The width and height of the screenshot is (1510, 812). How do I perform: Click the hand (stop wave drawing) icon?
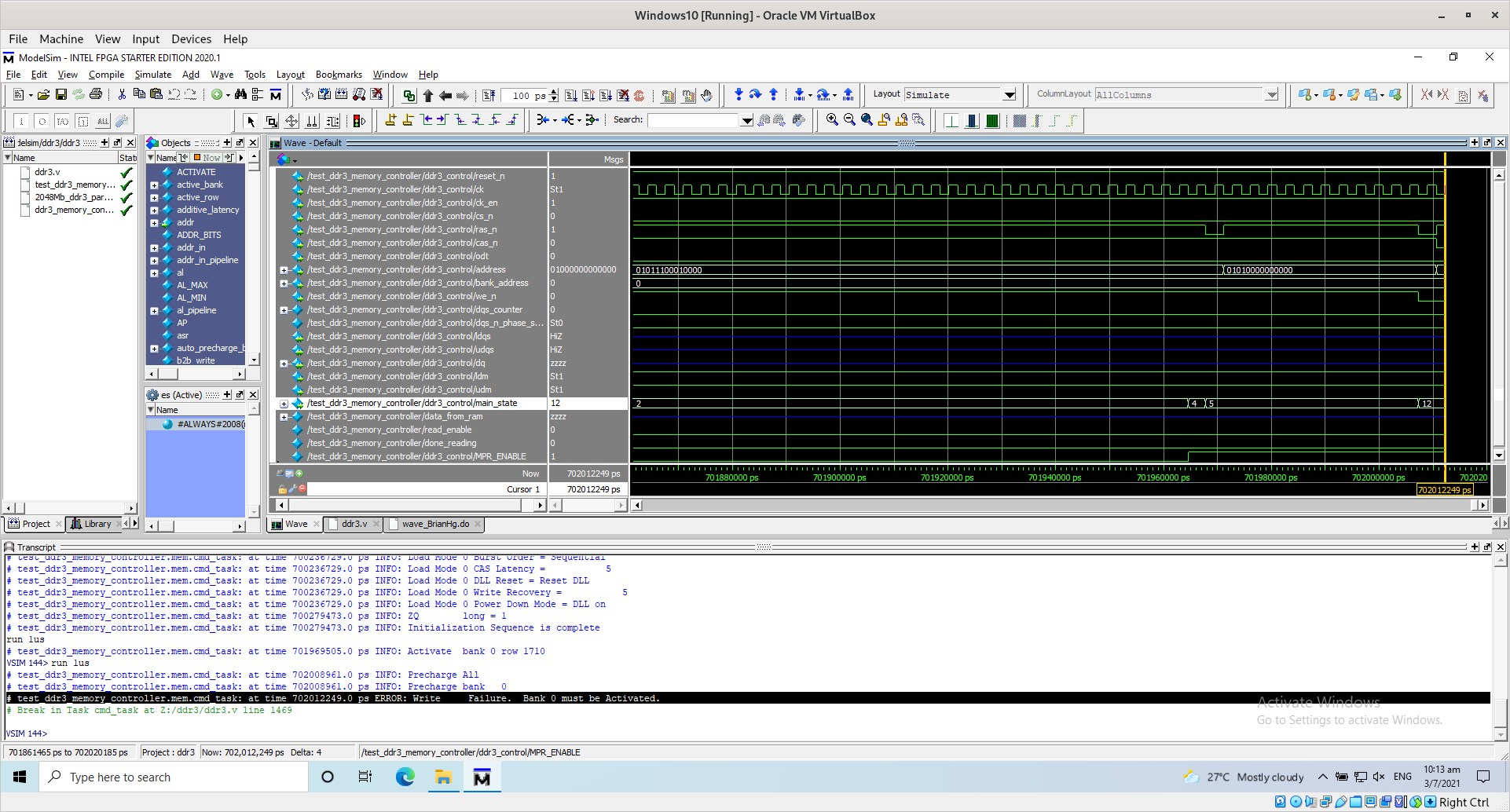pos(706,96)
